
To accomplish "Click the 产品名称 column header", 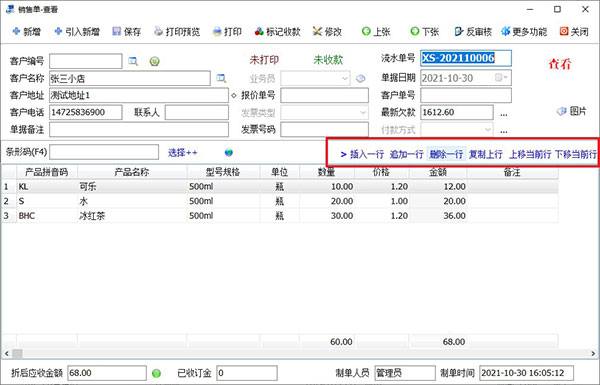I will pyautogui.click(x=132, y=172).
